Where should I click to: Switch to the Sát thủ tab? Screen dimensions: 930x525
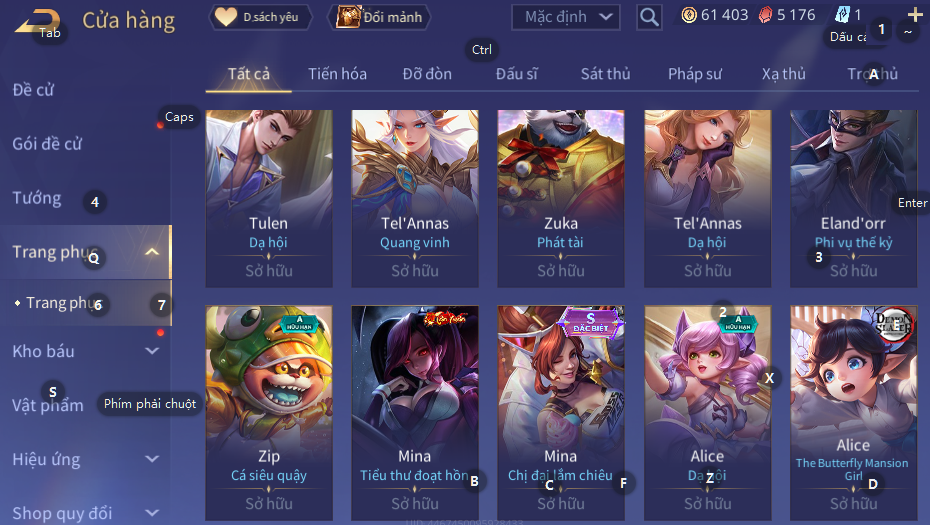click(x=605, y=74)
